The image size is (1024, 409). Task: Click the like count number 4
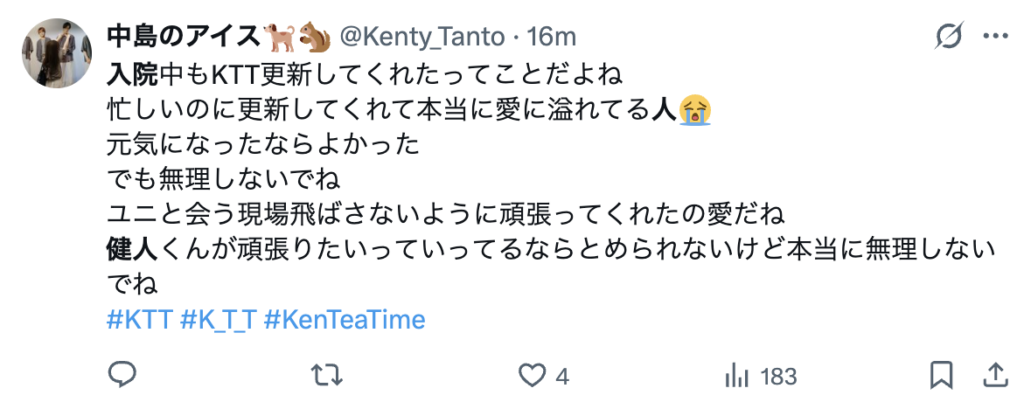coord(562,377)
